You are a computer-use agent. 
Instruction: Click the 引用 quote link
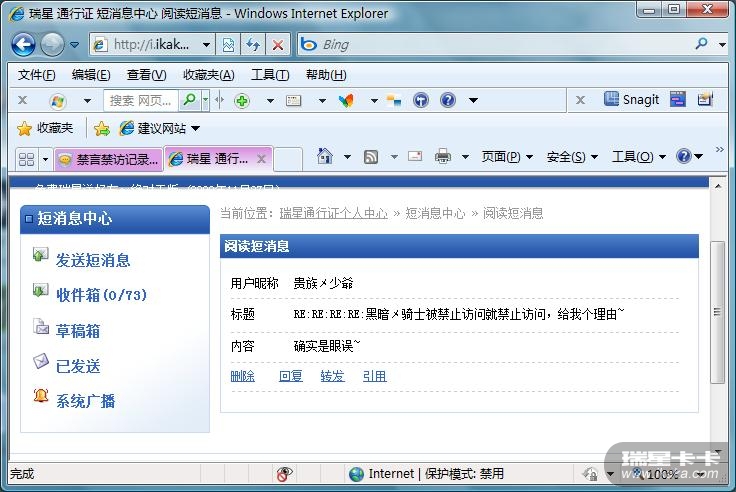(x=375, y=376)
